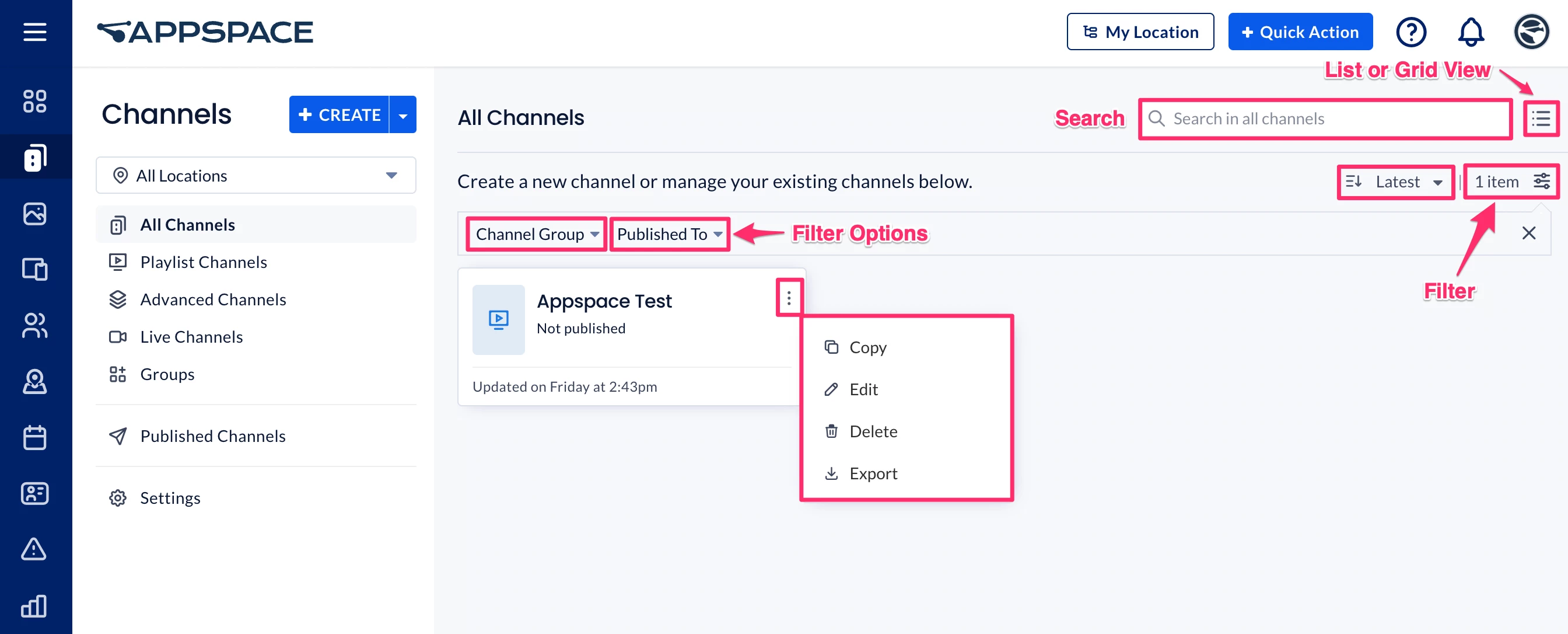Open the library image icon in sidebar
This screenshot has height=634, width=1568.
(x=34, y=214)
